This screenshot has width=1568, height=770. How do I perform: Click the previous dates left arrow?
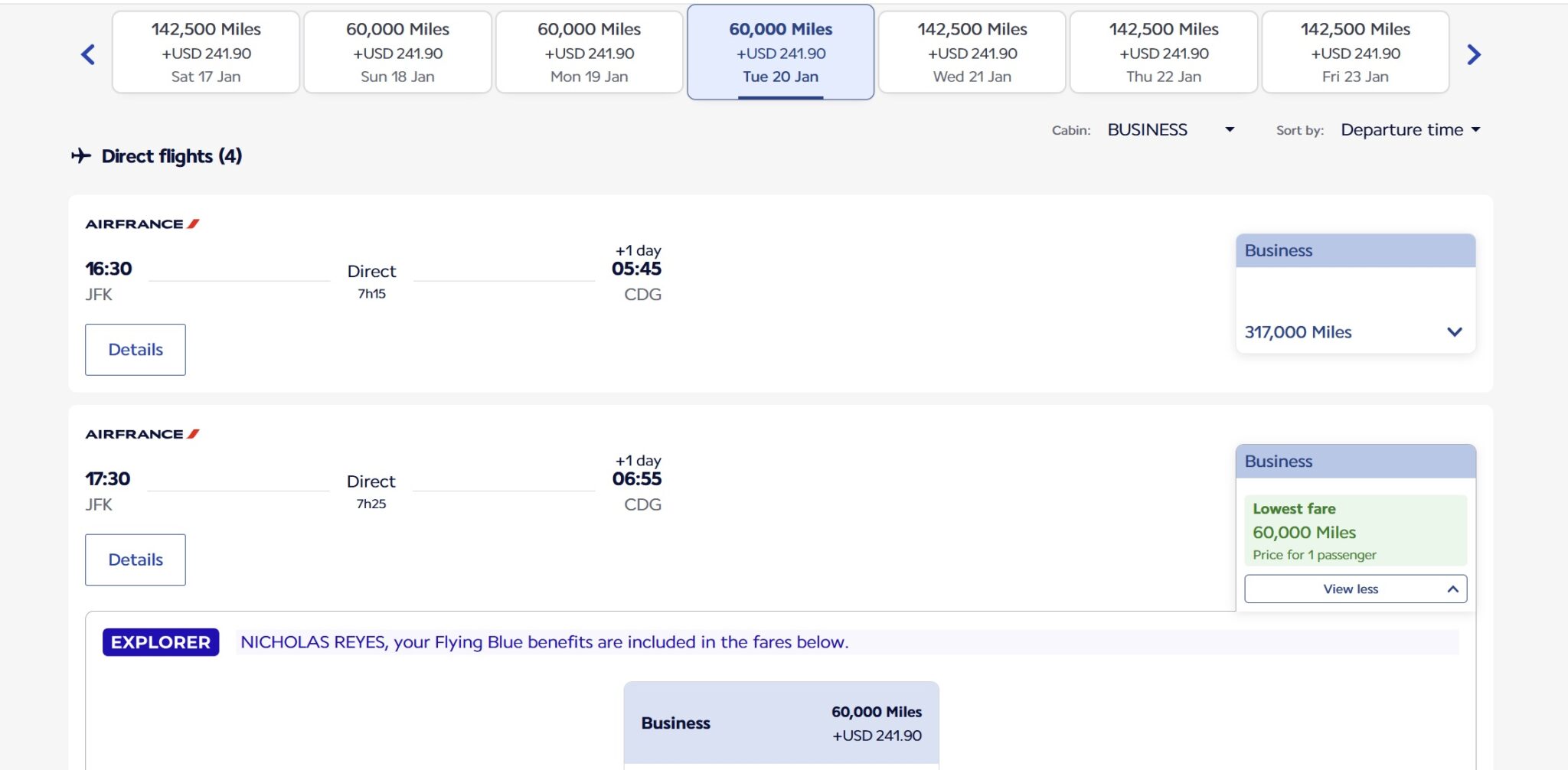point(88,54)
